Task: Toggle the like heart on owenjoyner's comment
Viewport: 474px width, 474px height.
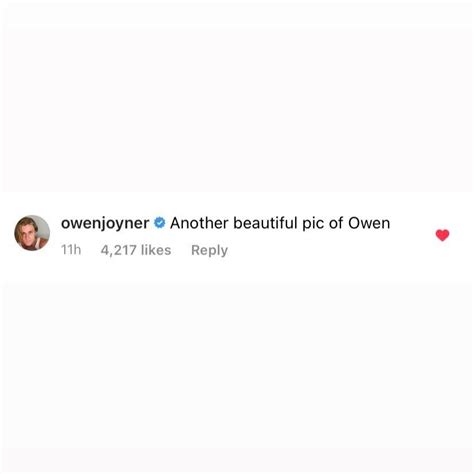Action: coord(442,235)
